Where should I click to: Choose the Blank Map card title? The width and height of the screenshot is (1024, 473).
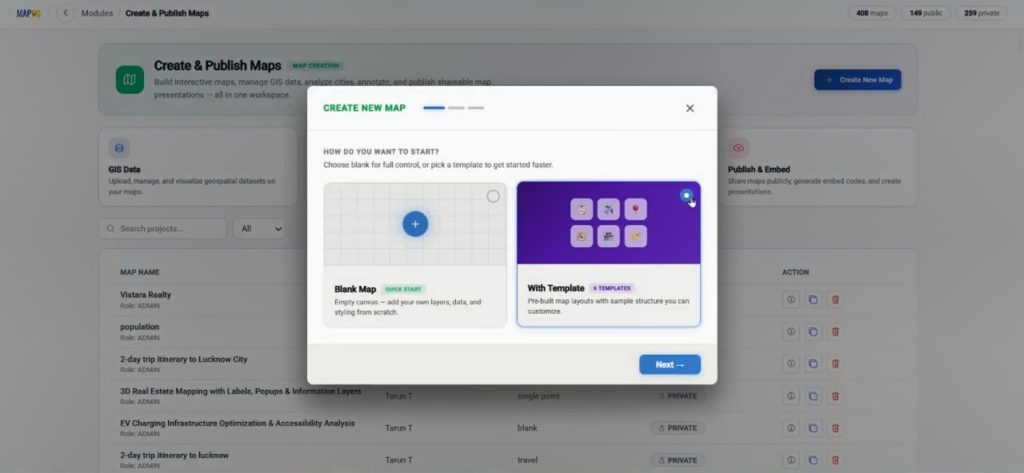[x=355, y=289]
